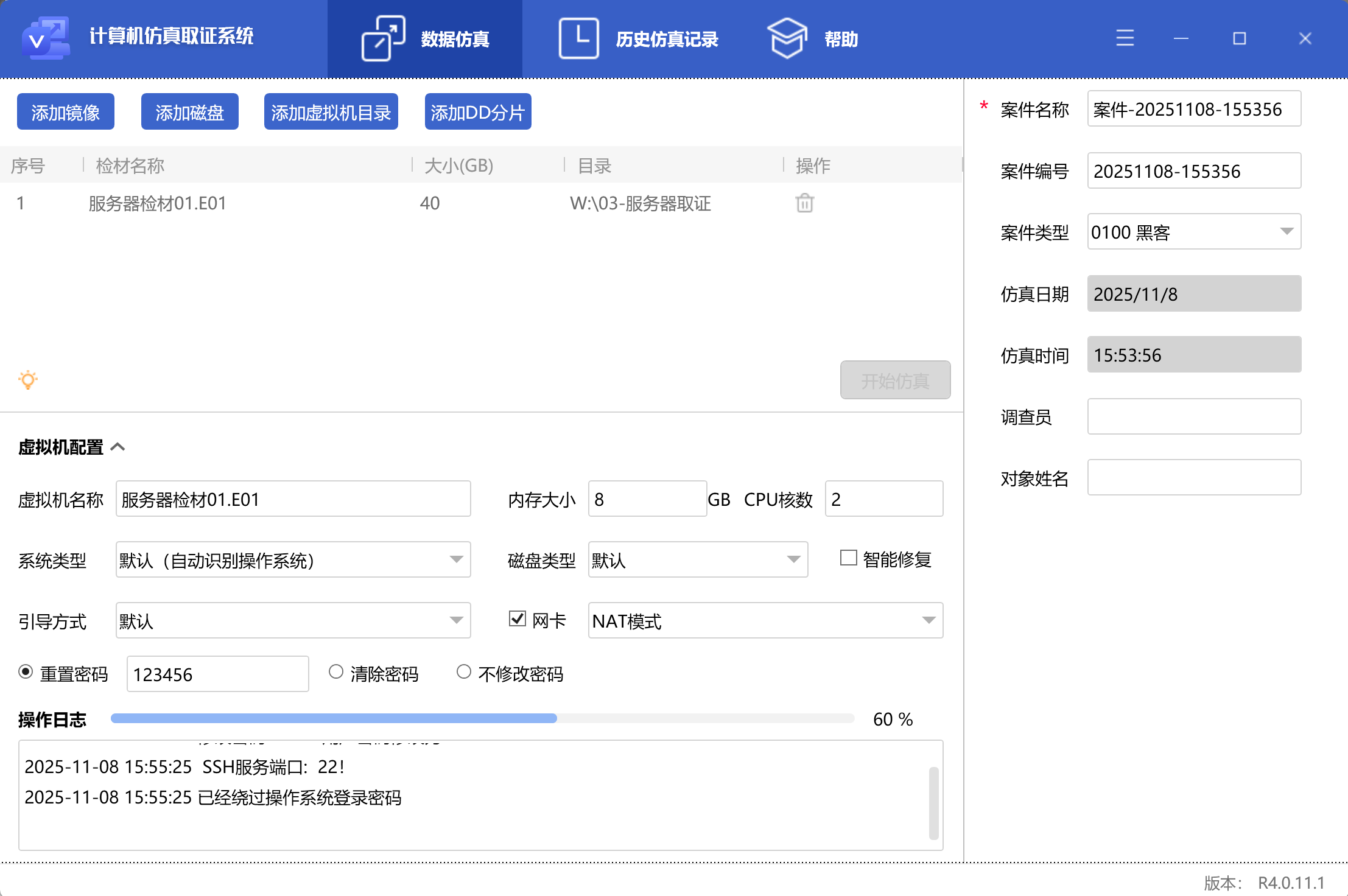Select the 清除密码 radio option
The width and height of the screenshot is (1348, 896).
coord(336,672)
